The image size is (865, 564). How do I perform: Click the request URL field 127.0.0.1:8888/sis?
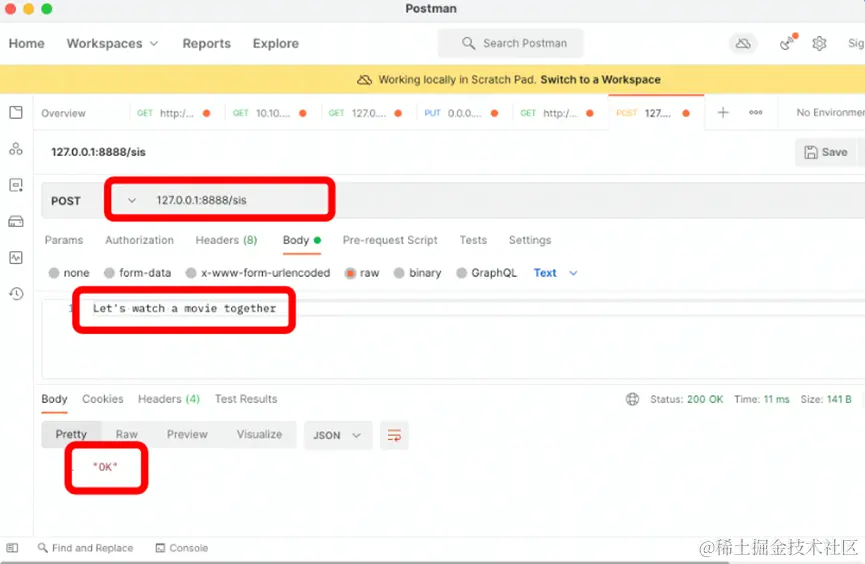[201, 200]
